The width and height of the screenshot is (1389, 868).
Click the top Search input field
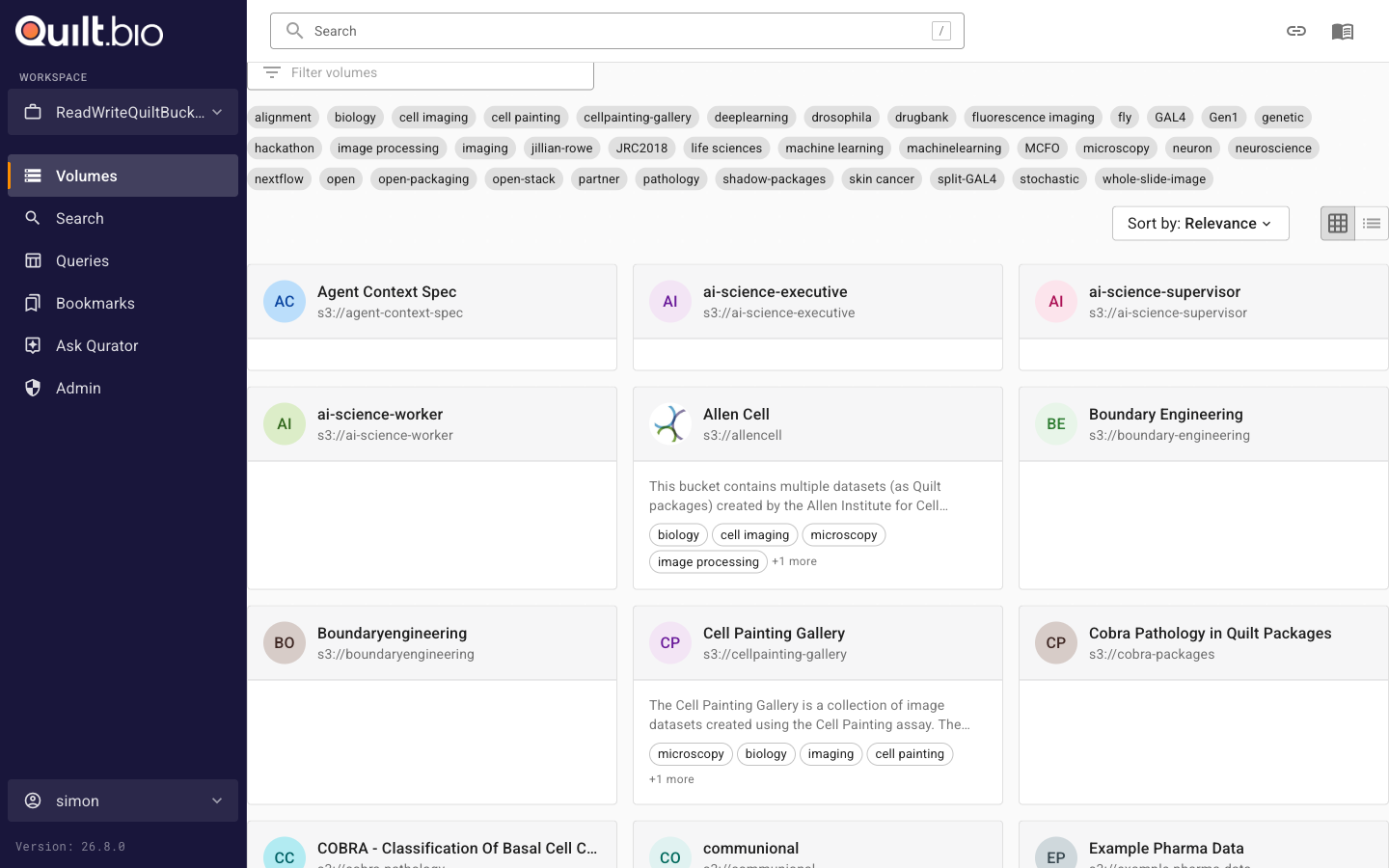coord(617,31)
